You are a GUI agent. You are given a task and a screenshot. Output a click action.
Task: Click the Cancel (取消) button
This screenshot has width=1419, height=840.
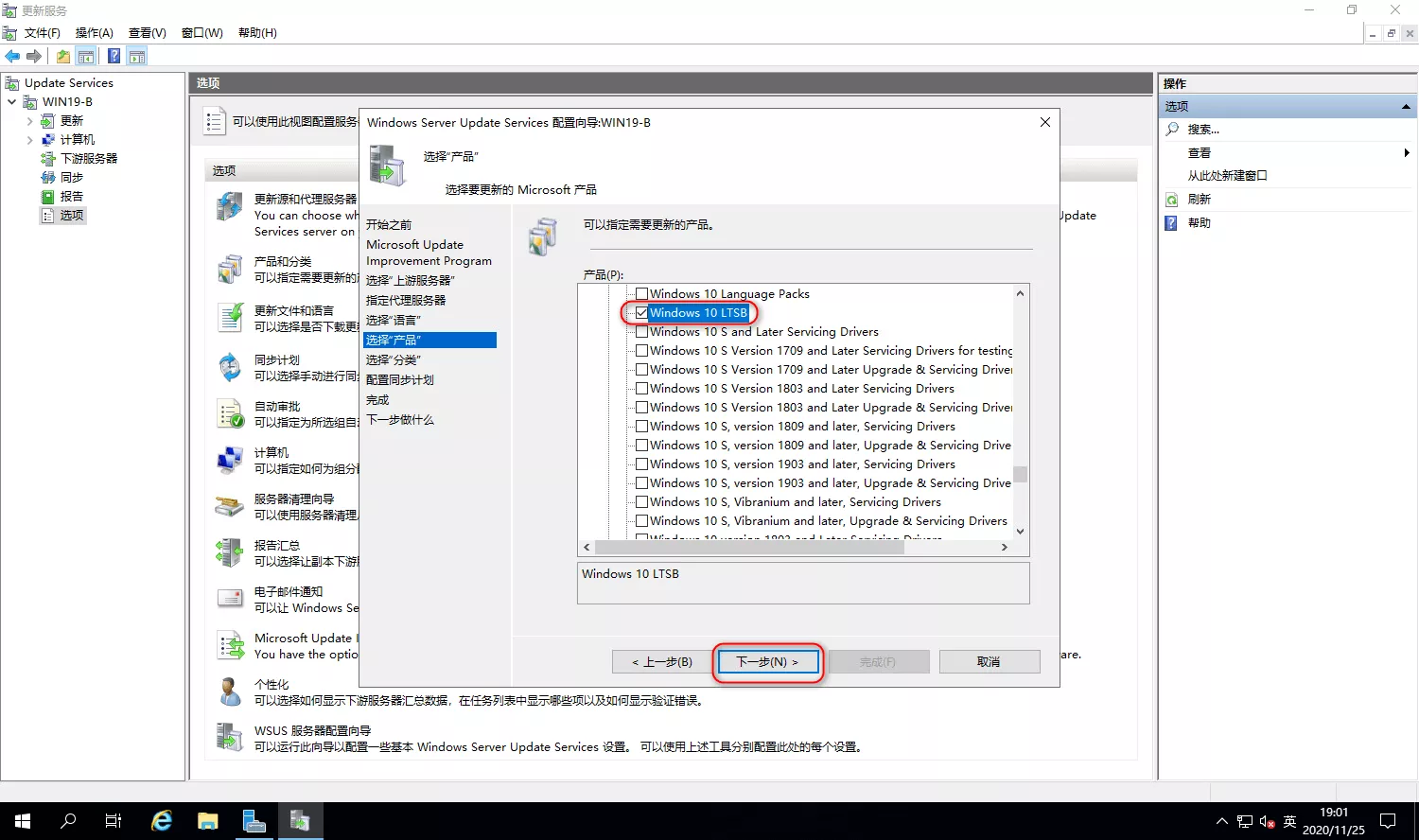click(x=989, y=662)
